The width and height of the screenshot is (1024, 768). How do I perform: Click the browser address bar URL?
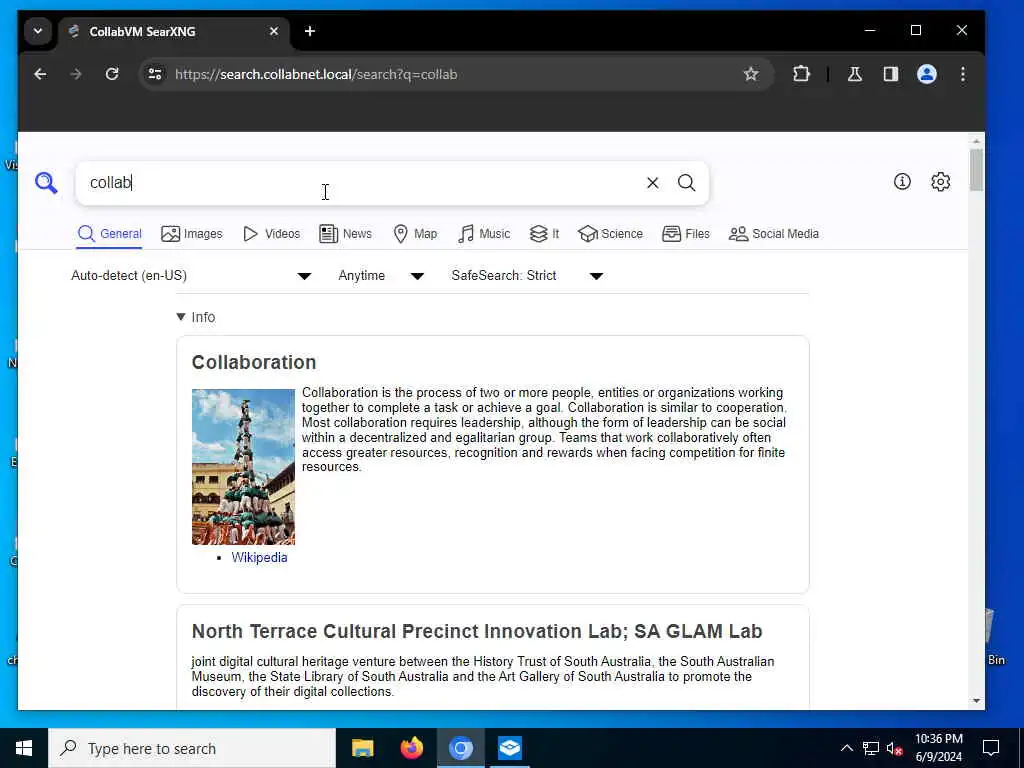316,74
